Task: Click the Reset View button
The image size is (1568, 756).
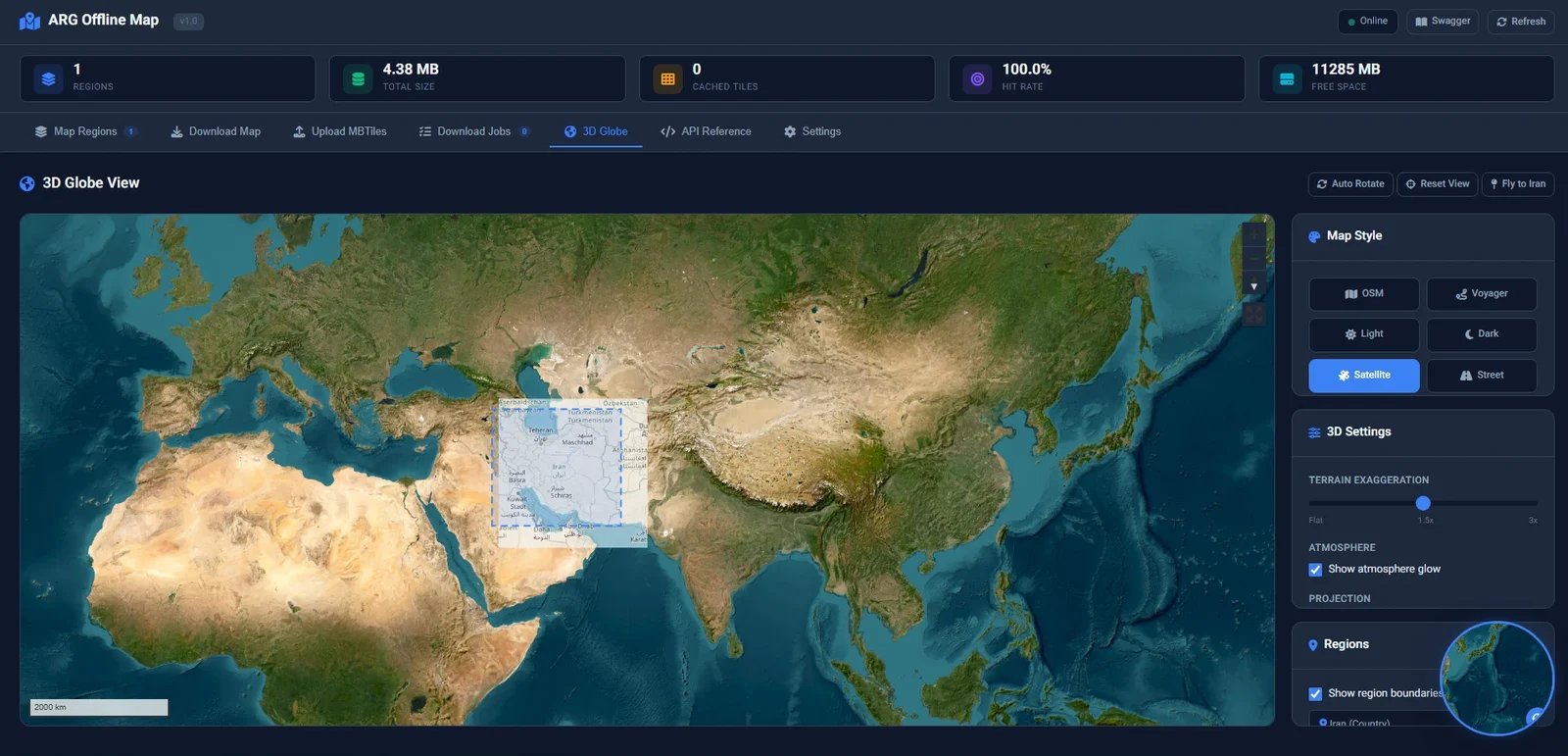Action: (1438, 184)
